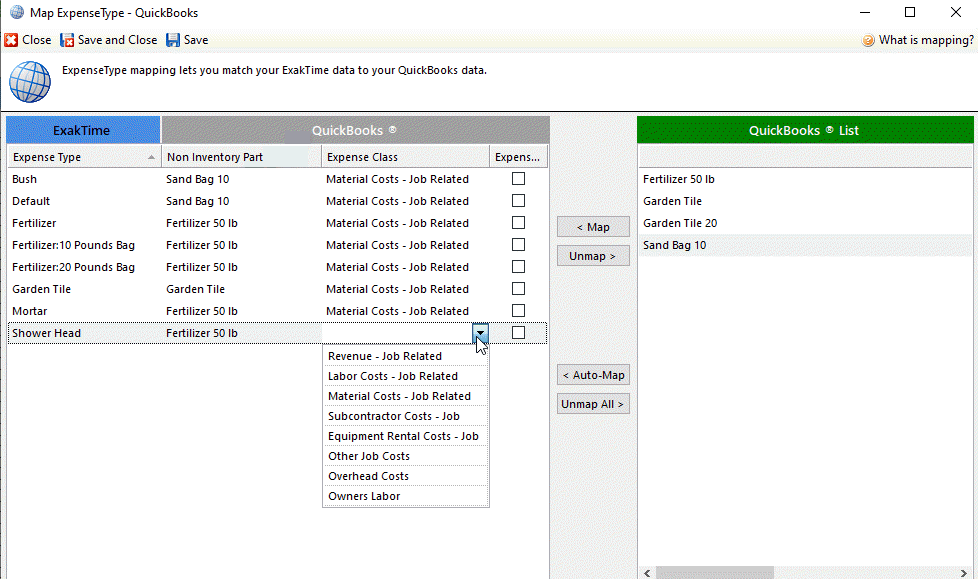
Task: Tick the Default row expense checkbox
Action: tap(518, 201)
